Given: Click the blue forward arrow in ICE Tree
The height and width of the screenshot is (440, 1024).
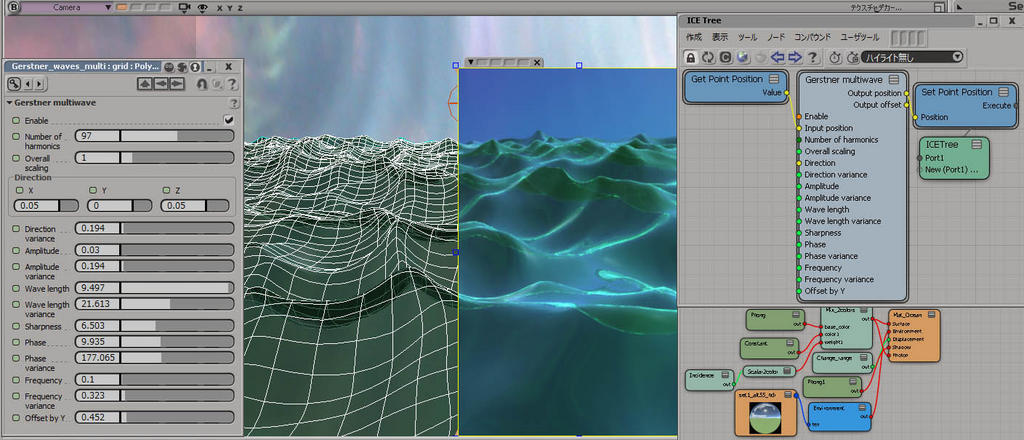Looking at the screenshot, I should pyautogui.click(x=795, y=57).
